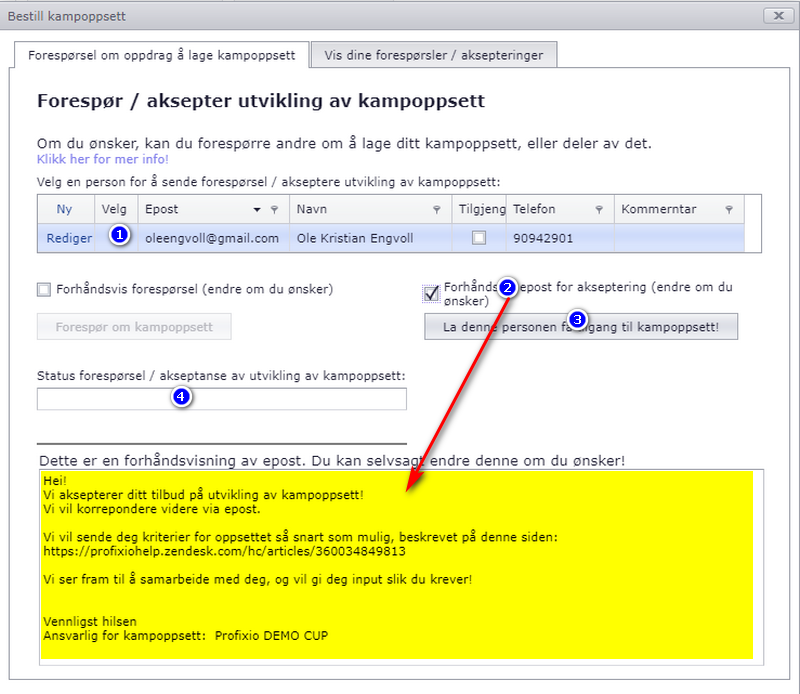Open filter icon in Epost column header
The image size is (800, 694).
(x=274, y=210)
